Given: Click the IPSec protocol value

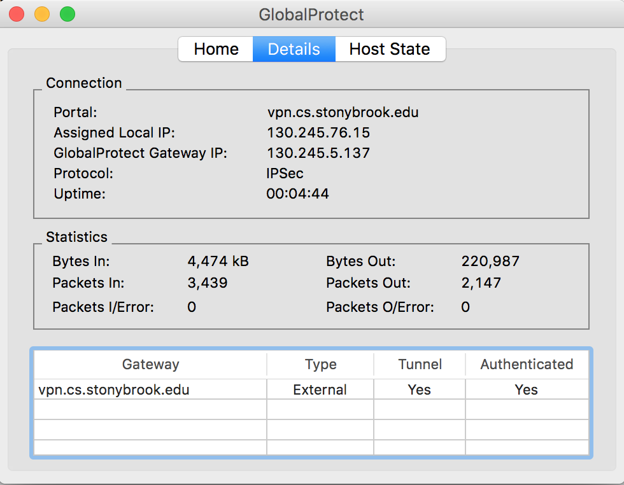Looking at the screenshot, I should tap(285, 173).
